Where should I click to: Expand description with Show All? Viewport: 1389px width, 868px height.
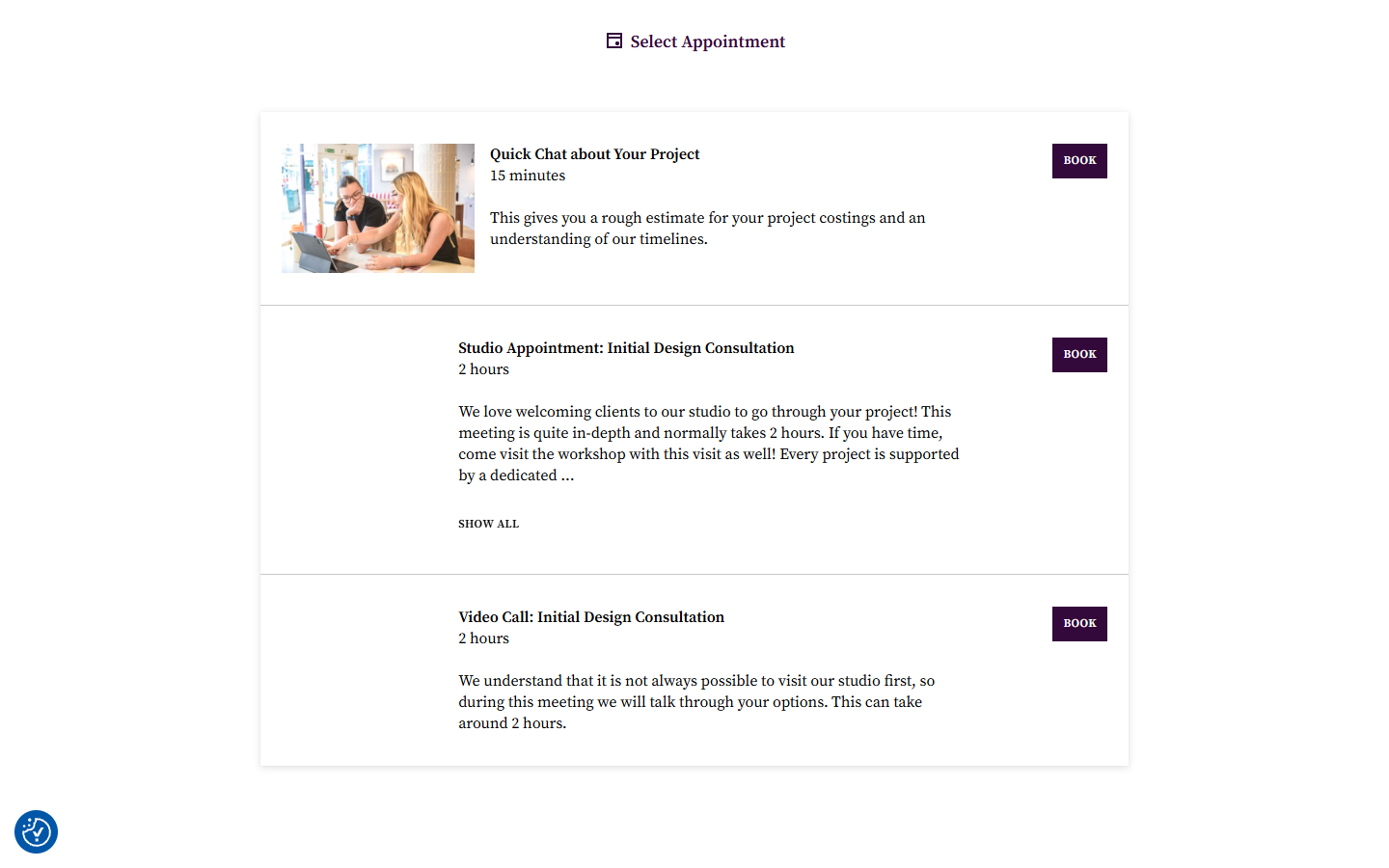488,524
